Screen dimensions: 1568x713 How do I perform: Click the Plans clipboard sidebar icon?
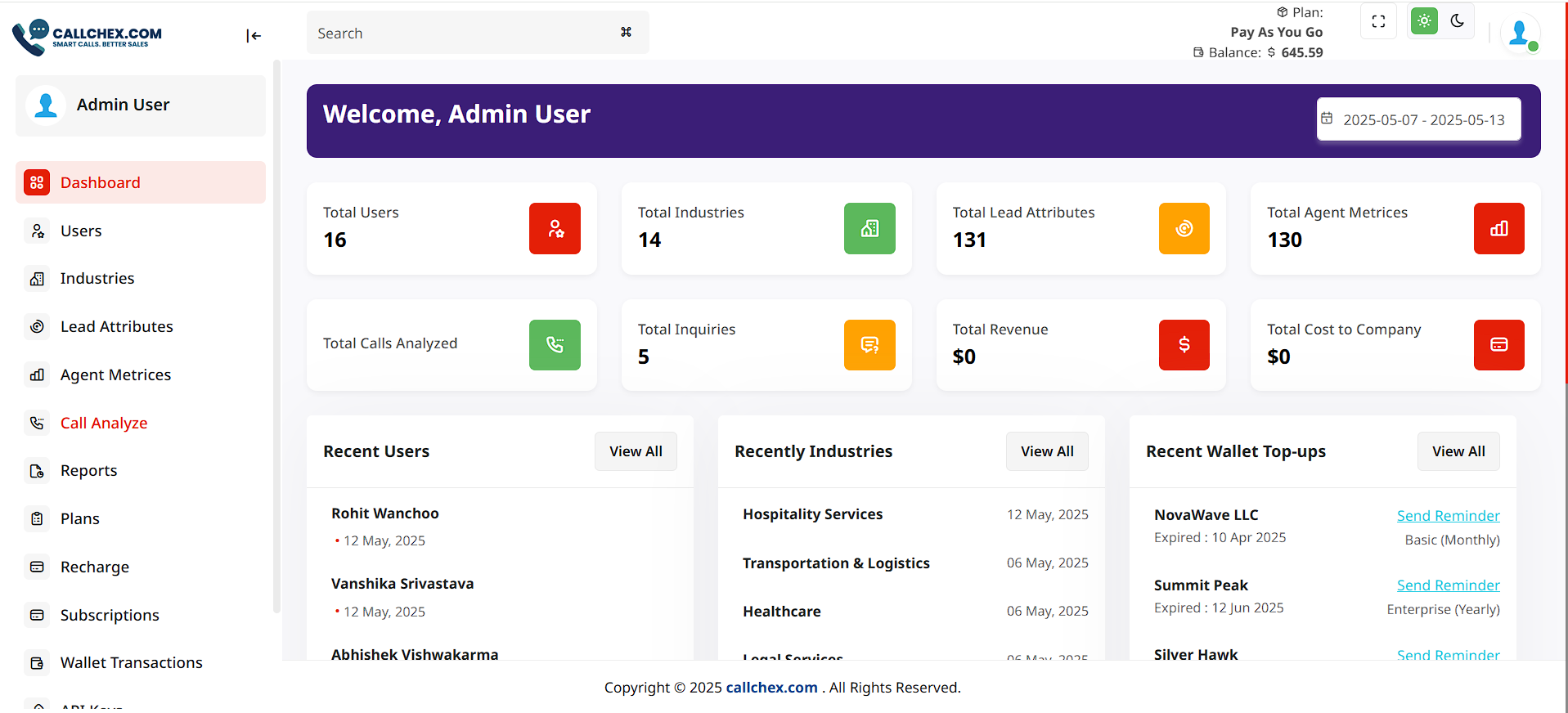pos(37,518)
